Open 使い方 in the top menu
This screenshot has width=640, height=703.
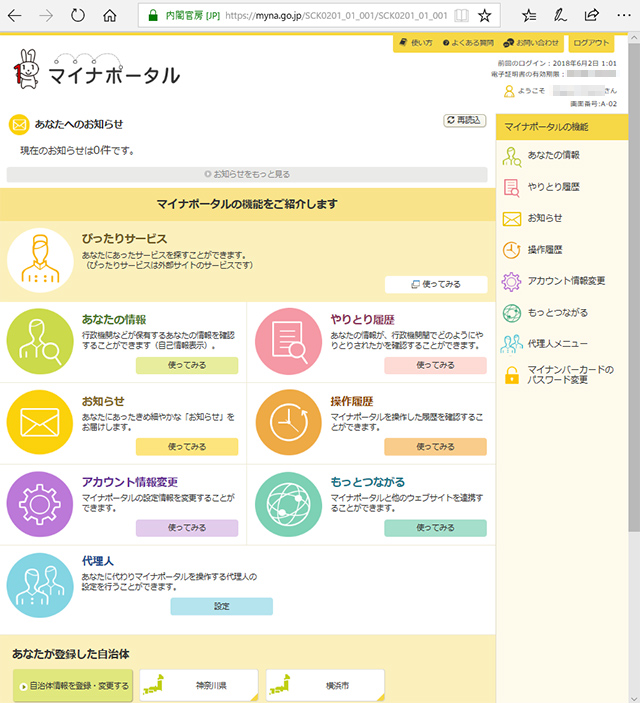[x=415, y=43]
